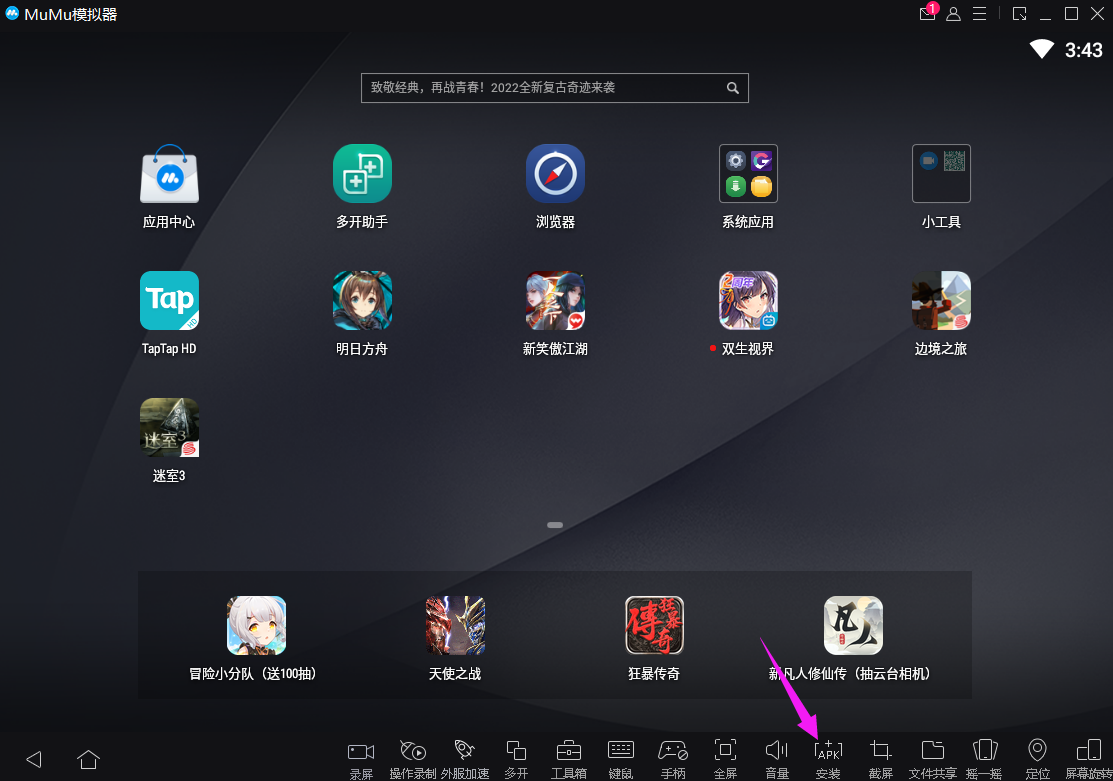Open recommended game 冒险小分队
The height and width of the screenshot is (781, 1113).
point(256,626)
